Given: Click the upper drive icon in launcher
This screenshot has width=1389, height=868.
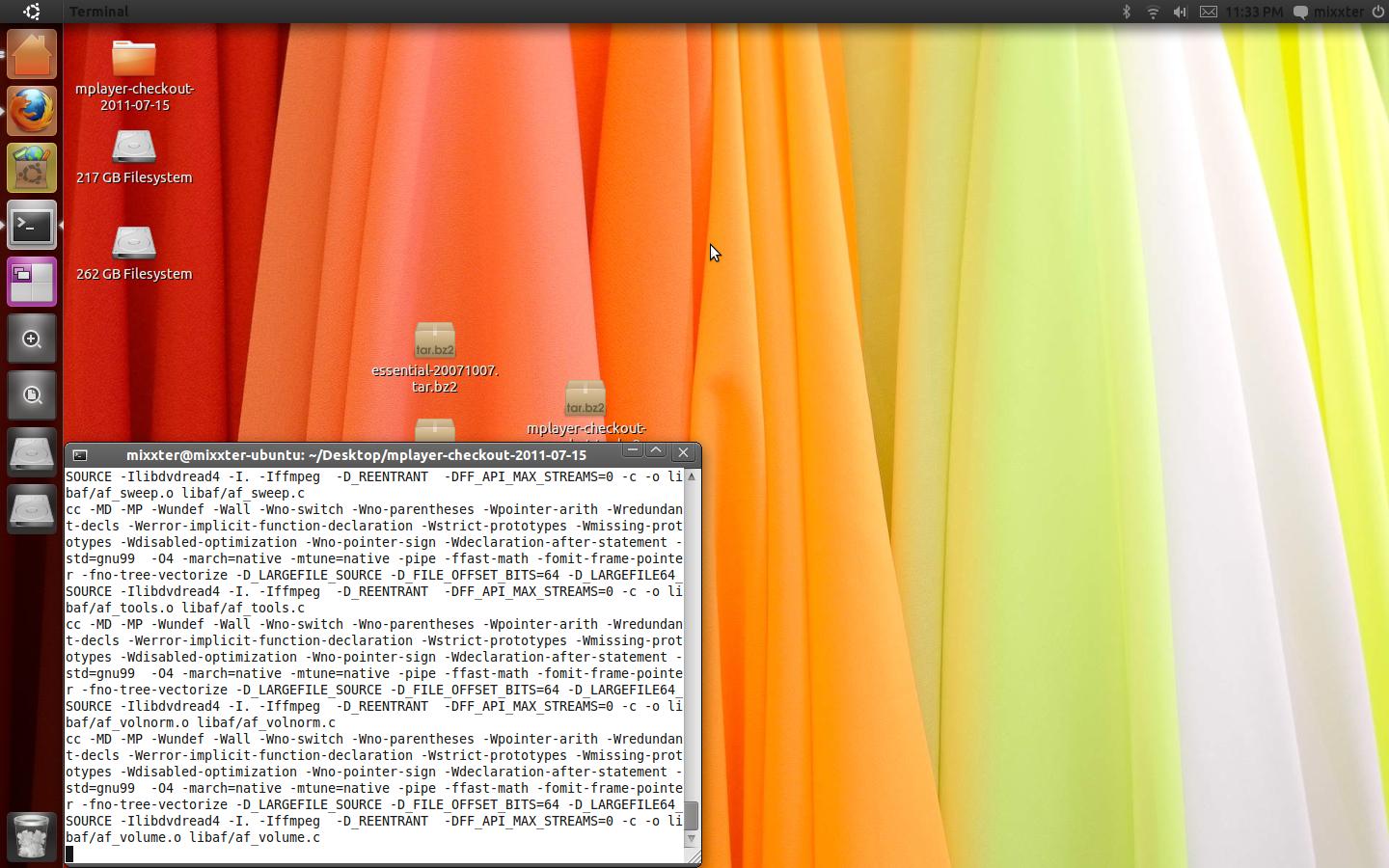Looking at the screenshot, I should click(32, 452).
